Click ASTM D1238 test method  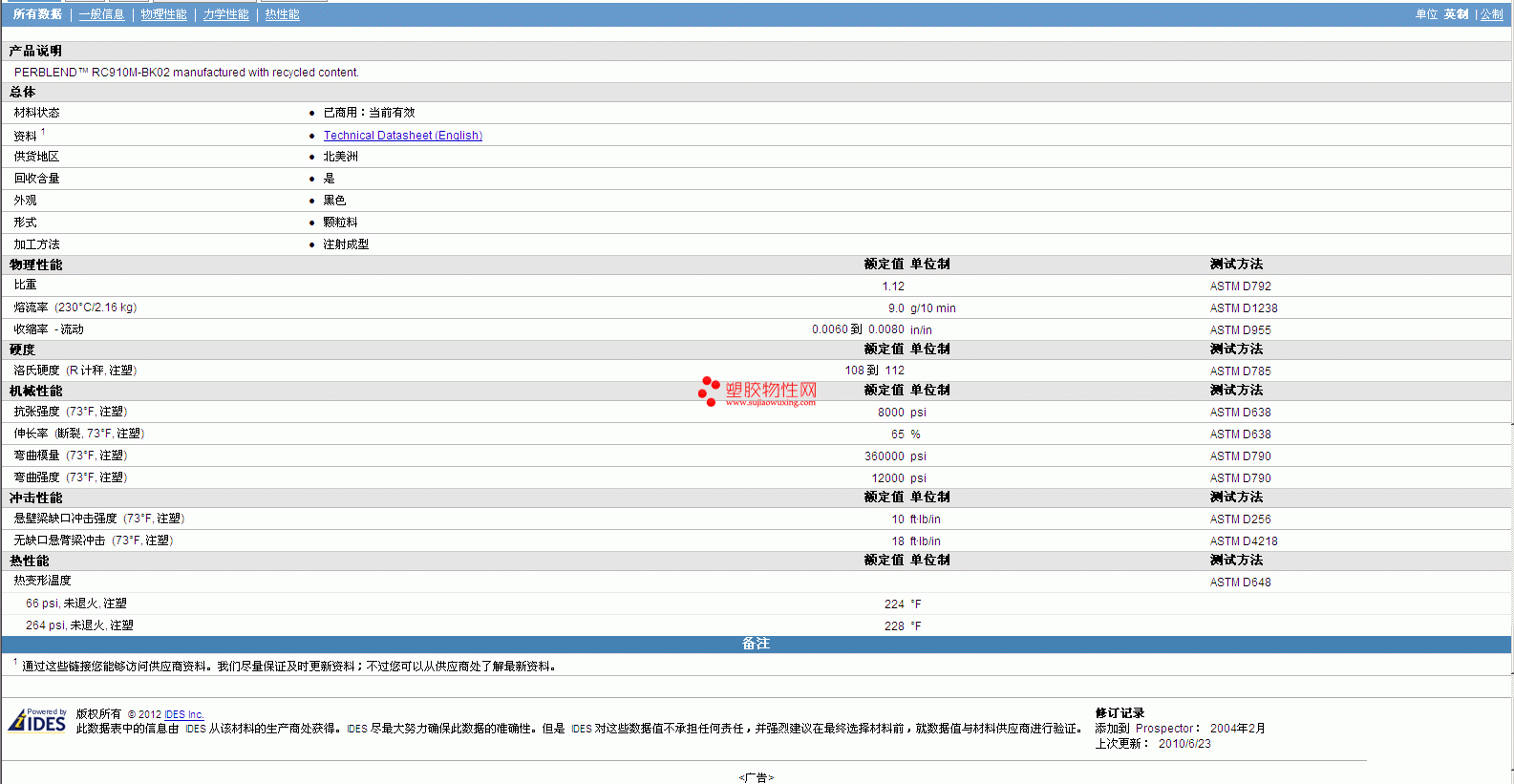[x=1243, y=308]
